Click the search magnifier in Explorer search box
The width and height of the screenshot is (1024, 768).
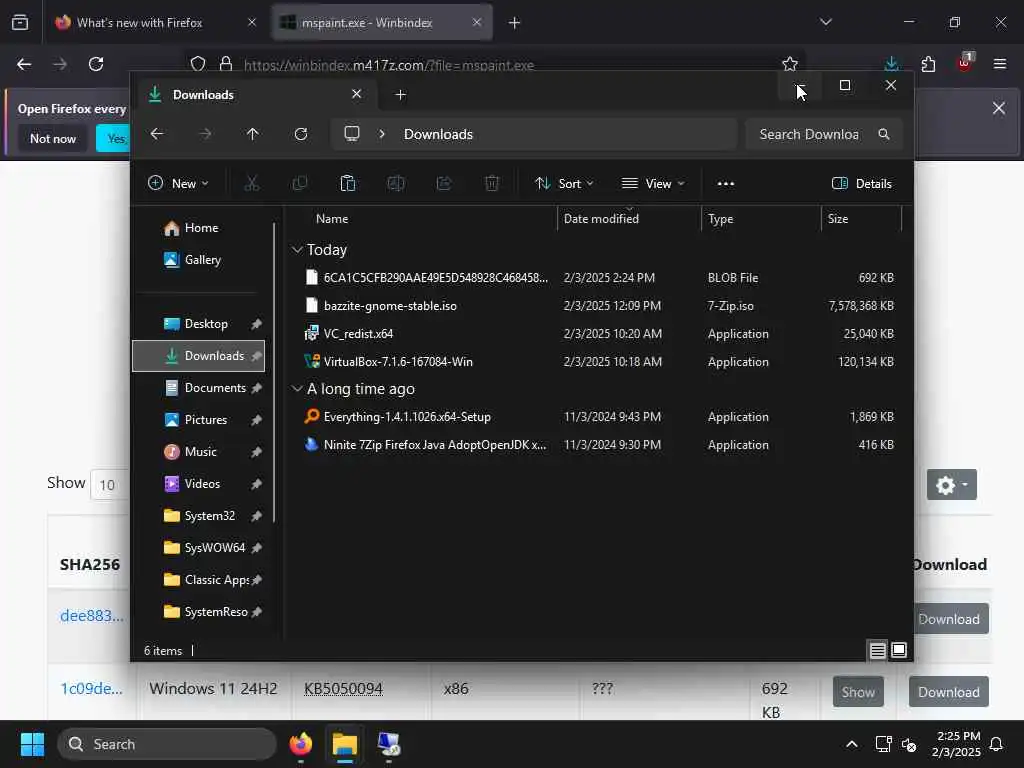coord(884,134)
